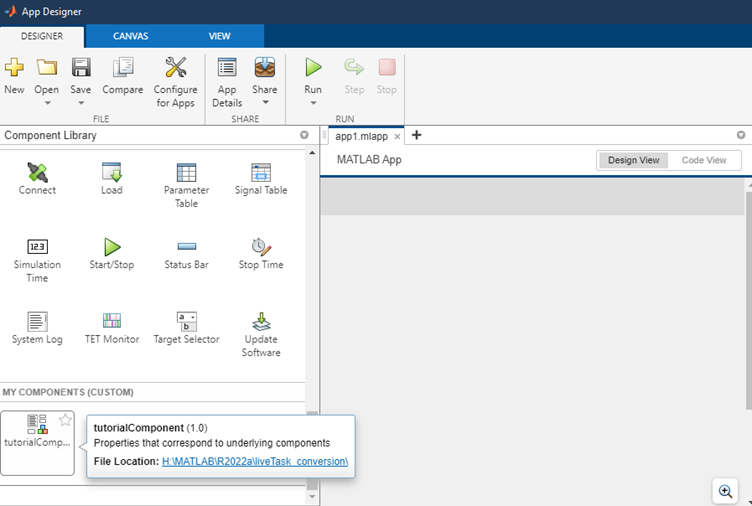Select the Update Software component

[261, 335]
